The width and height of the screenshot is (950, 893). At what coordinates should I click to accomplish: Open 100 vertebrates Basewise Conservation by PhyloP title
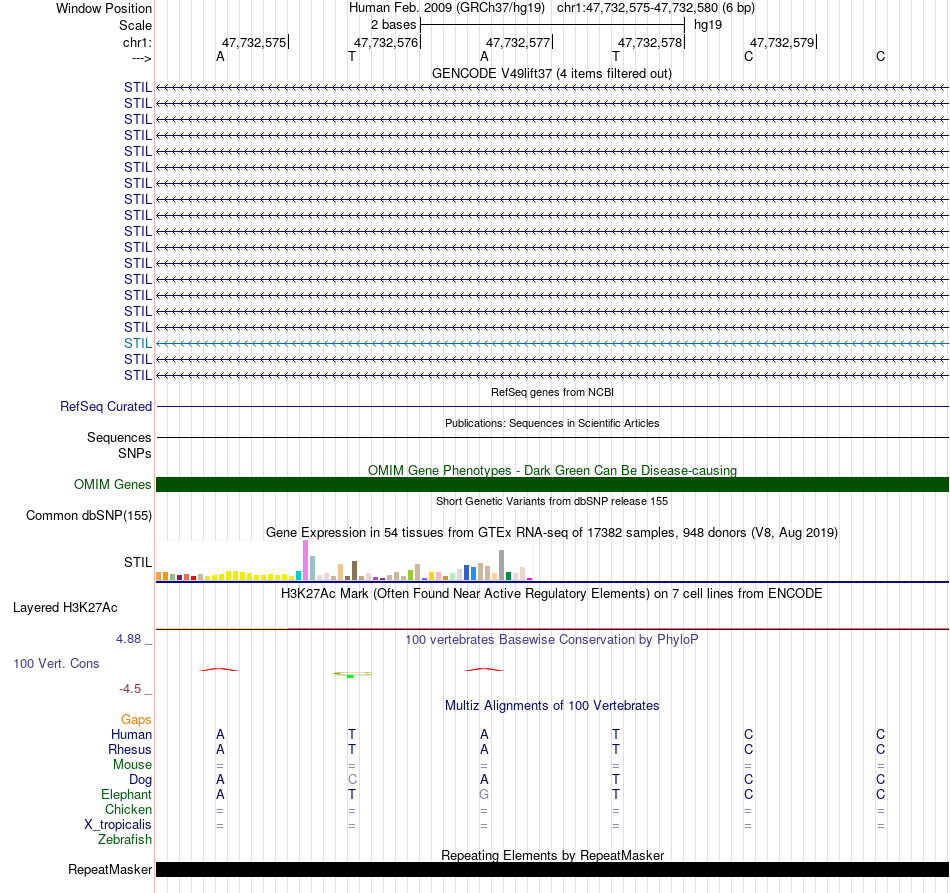(552, 639)
